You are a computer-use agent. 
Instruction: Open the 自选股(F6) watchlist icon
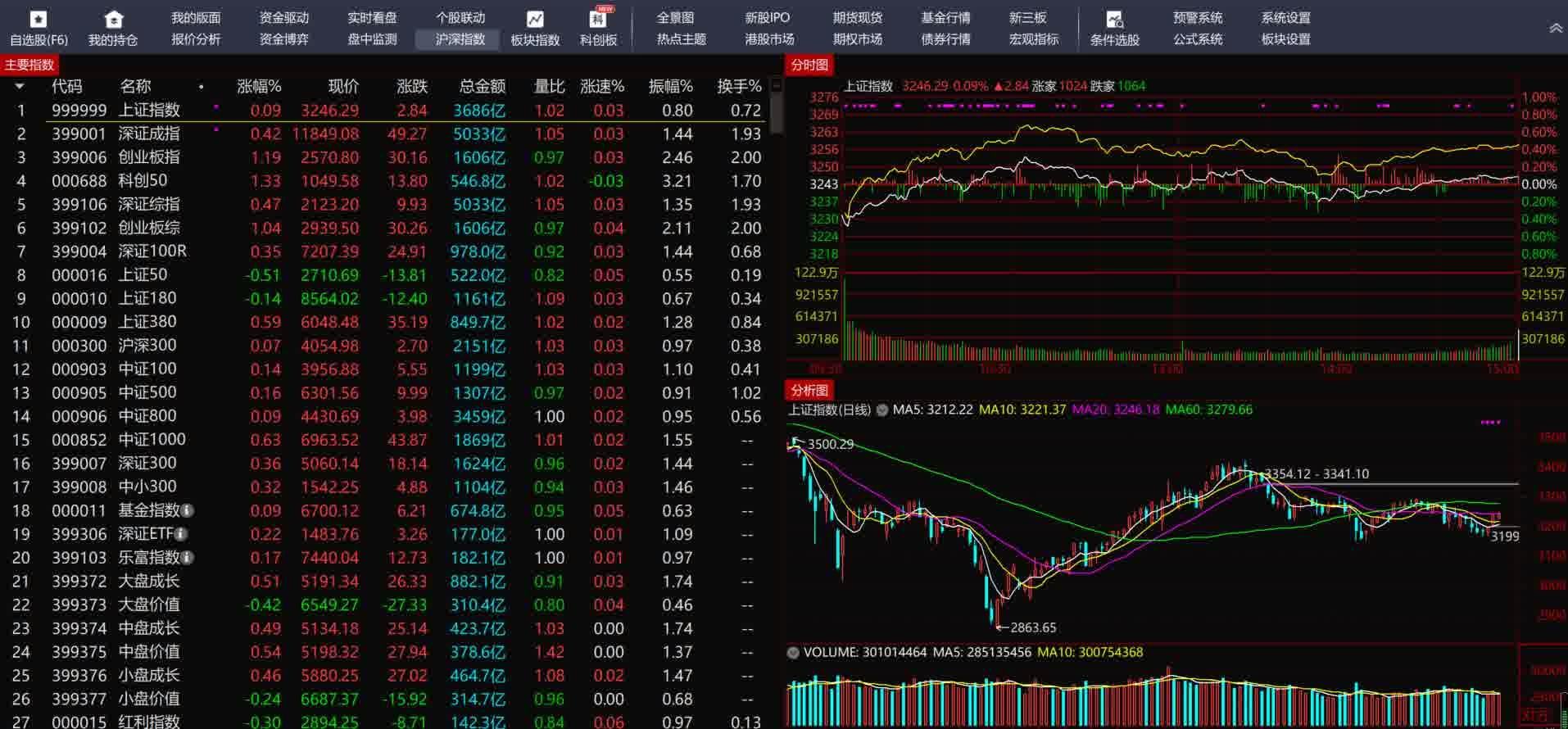[38, 20]
